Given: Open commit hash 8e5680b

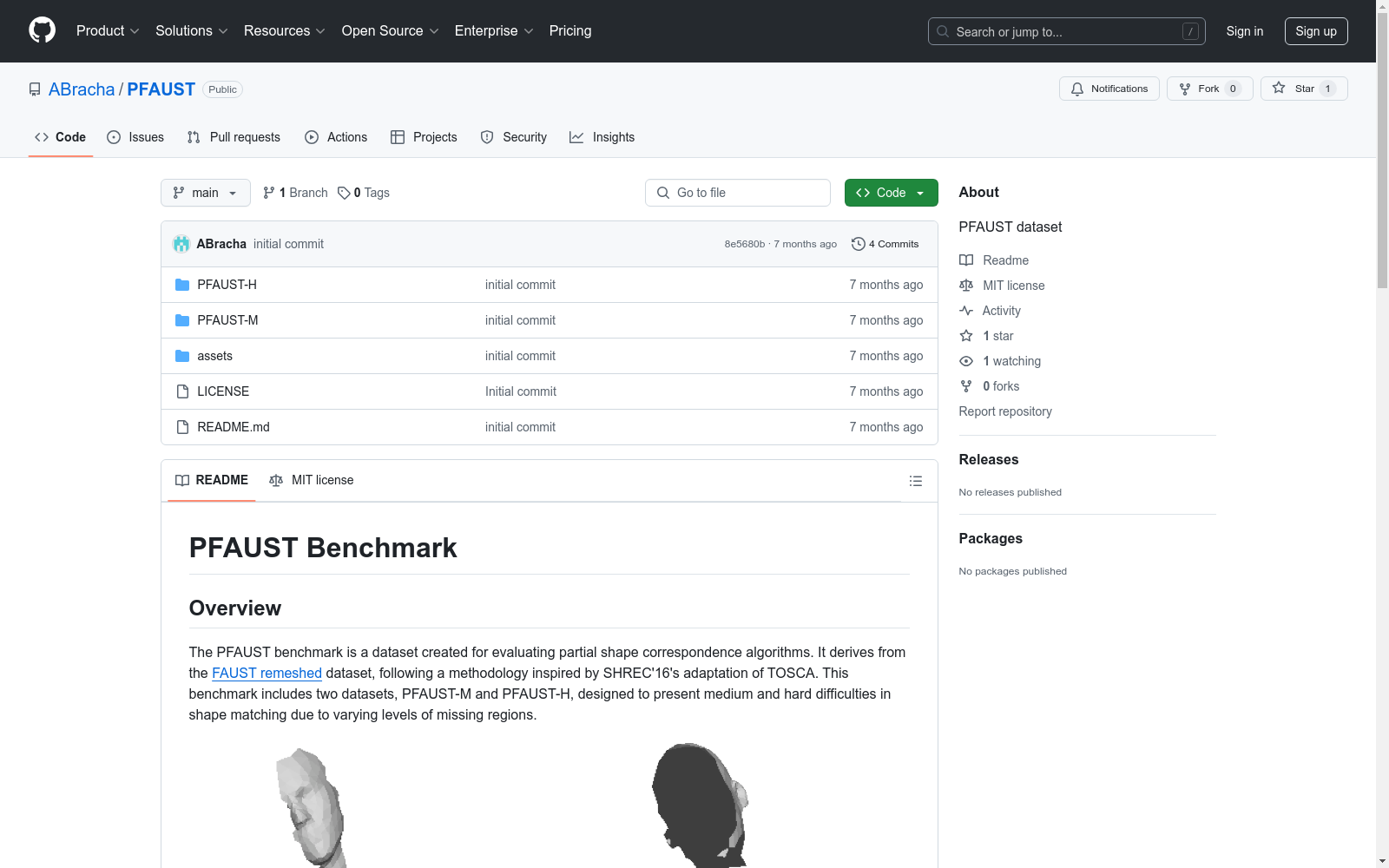Looking at the screenshot, I should [x=745, y=244].
